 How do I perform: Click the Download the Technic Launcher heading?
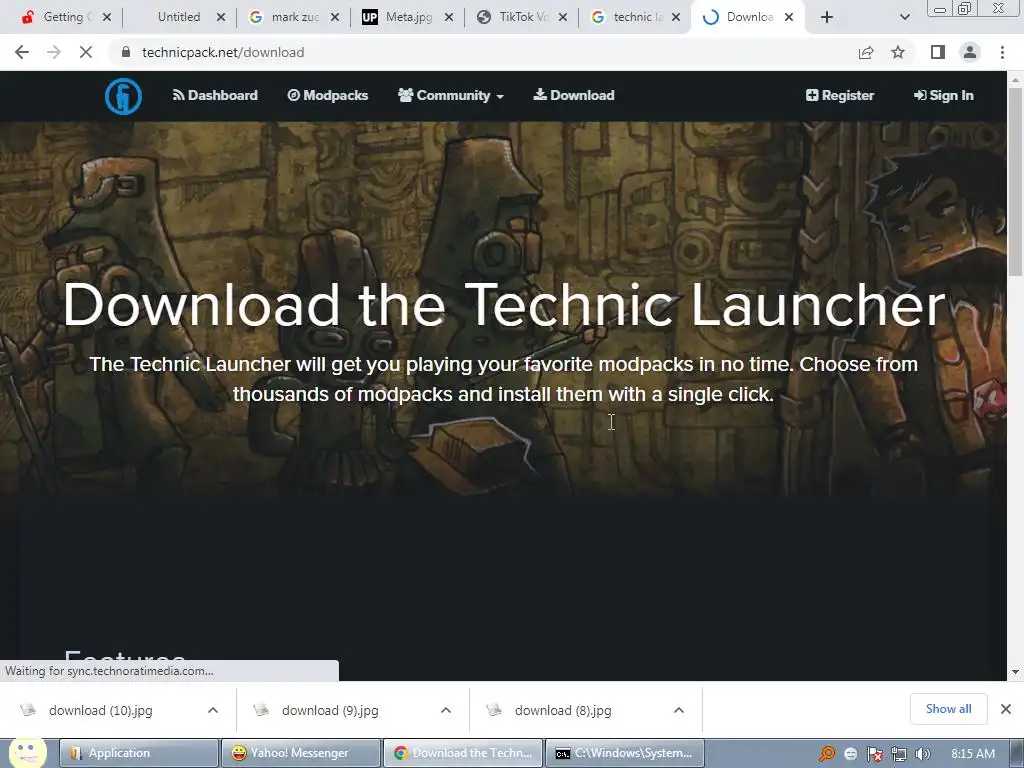pos(504,304)
